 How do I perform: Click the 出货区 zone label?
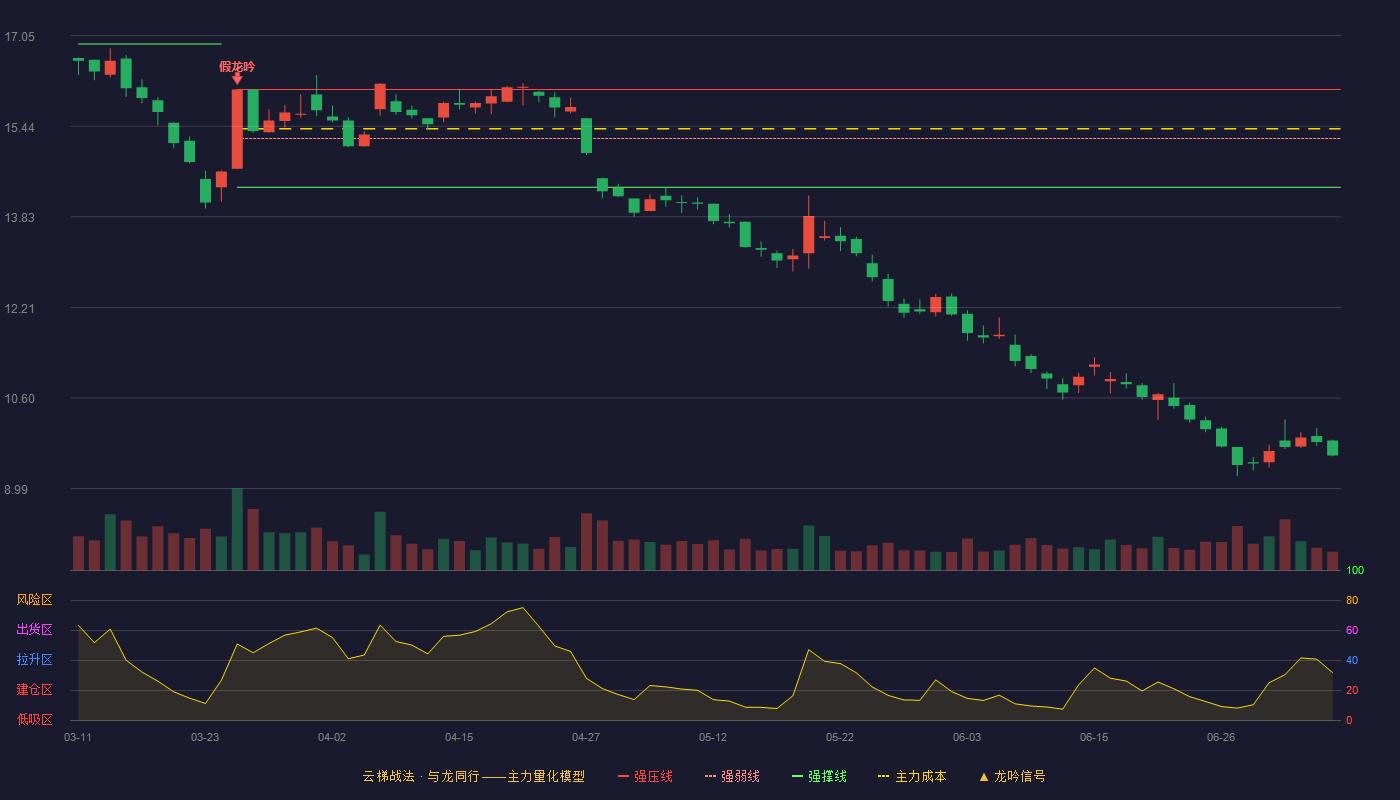pyautogui.click(x=34, y=630)
